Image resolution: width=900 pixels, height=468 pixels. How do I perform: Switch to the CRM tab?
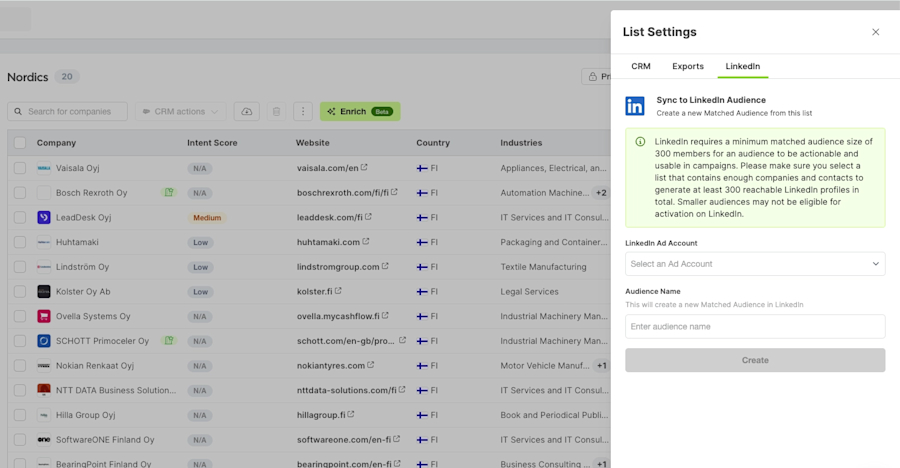pos(641,66)
